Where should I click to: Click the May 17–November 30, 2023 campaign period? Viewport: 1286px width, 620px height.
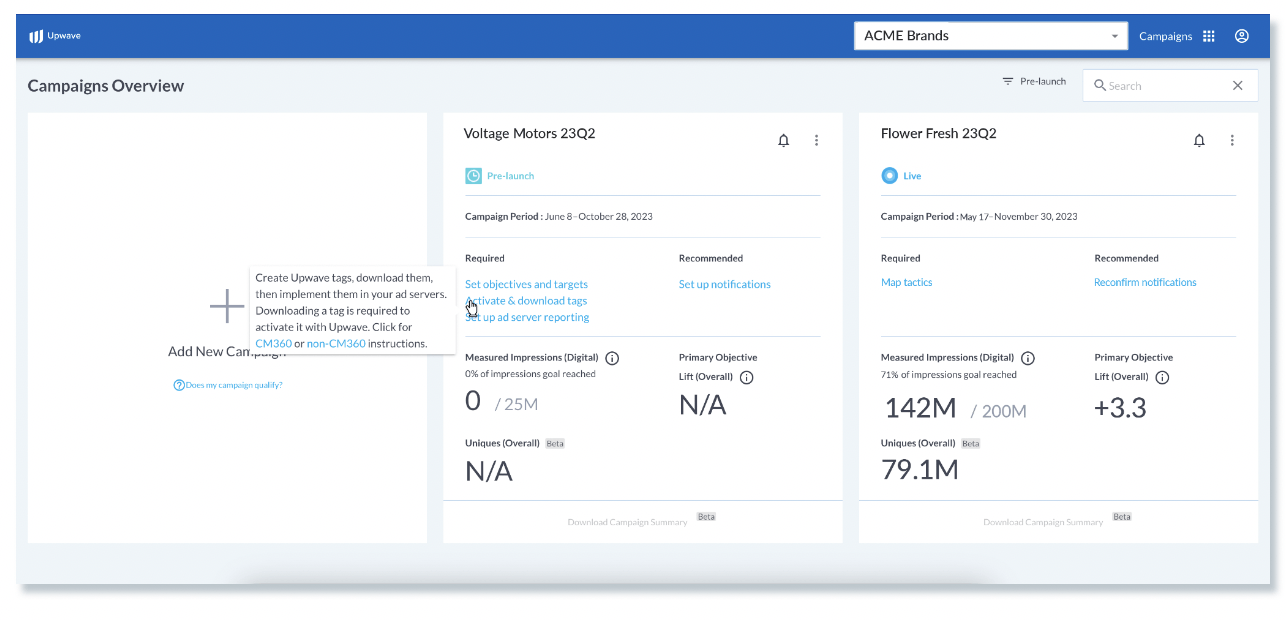pyautogui.click(x=1019, y=216)
